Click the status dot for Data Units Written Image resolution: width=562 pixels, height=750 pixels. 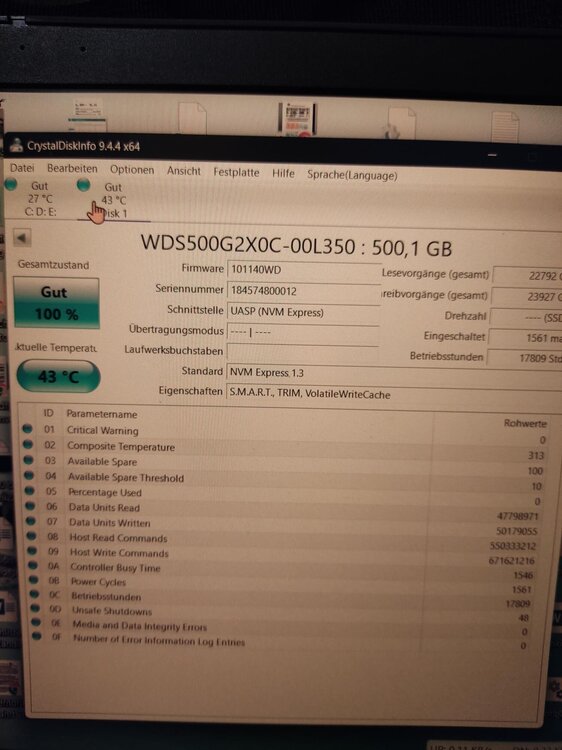[x=31, y=521]
